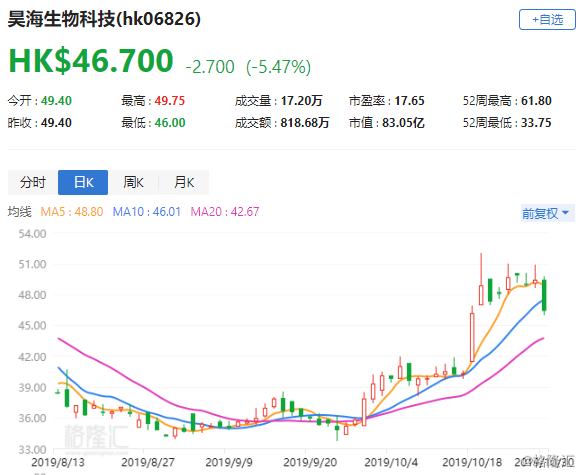Click the 36.00 y-axis price label
This screenshot has height=475, width=582.
[x=32, y=418]
